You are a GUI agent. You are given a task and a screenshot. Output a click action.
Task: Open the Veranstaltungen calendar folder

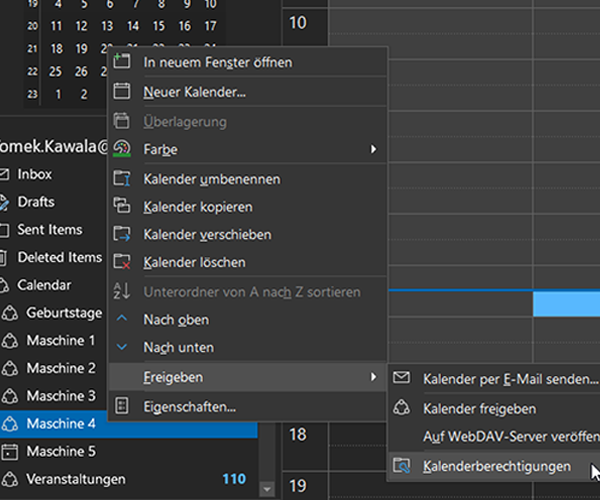click(76, 479)
